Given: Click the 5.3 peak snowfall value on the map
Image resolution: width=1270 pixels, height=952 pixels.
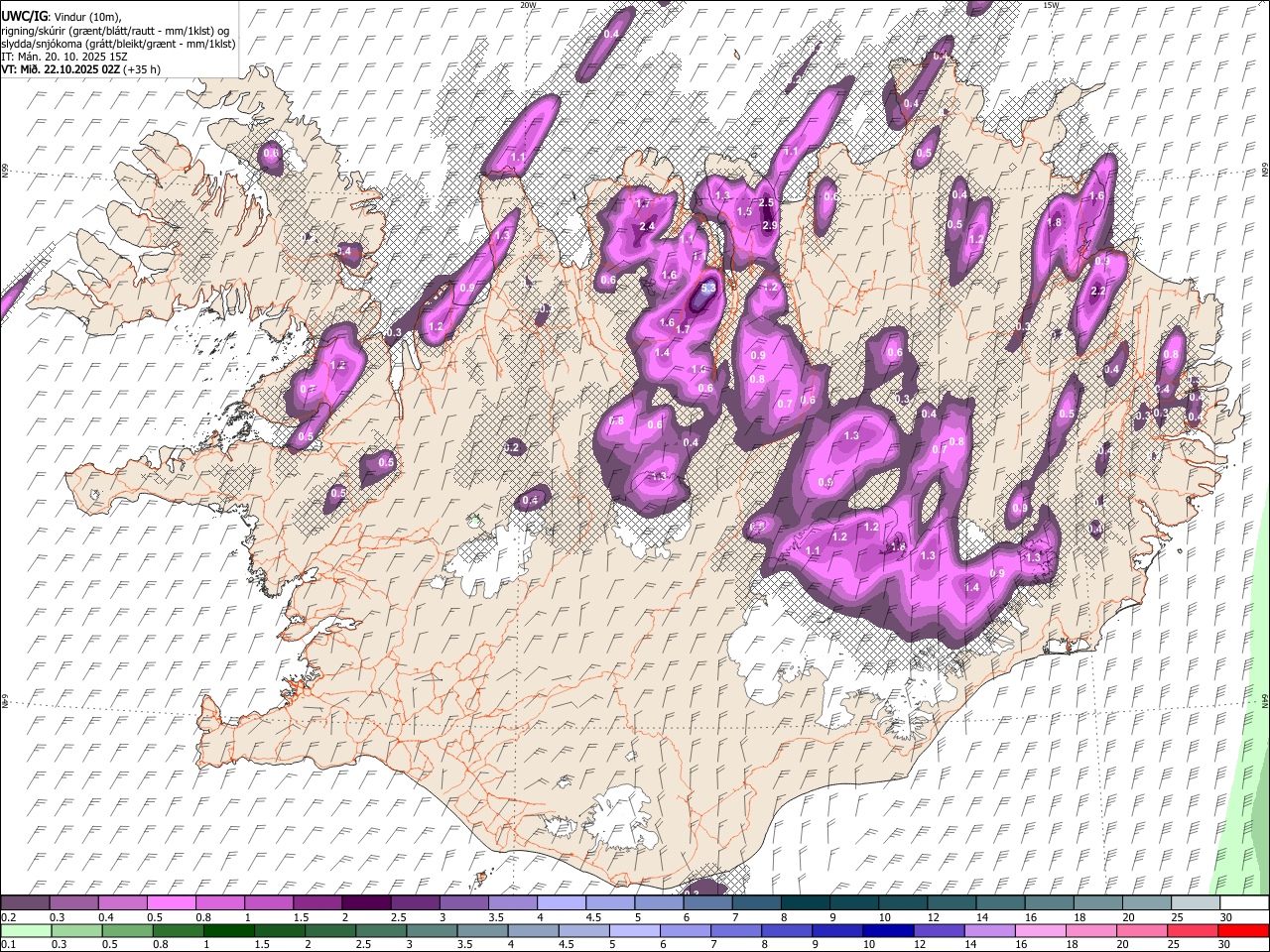Looking at the screenshot, I should 707,288.
